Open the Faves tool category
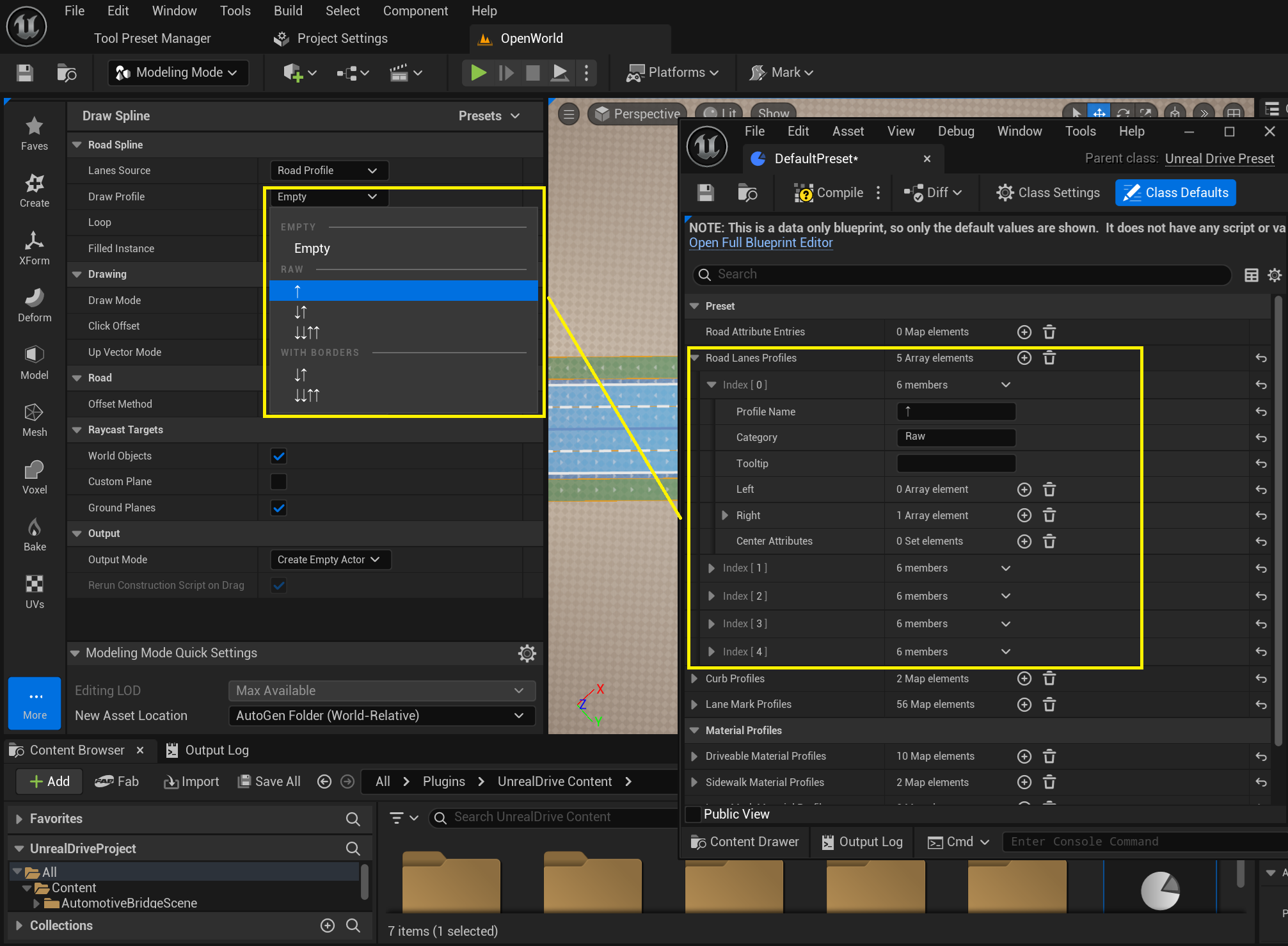Viewport: 1288px width, 946px height. 35,133
